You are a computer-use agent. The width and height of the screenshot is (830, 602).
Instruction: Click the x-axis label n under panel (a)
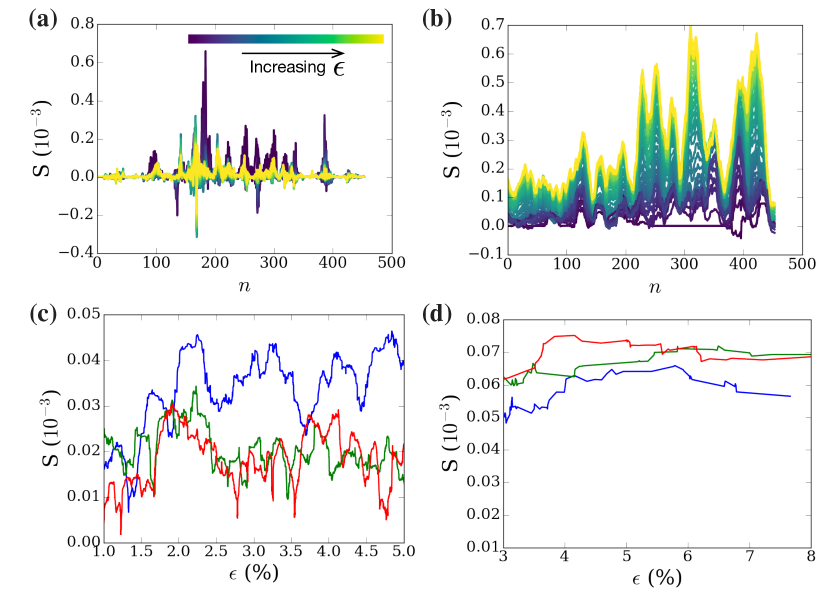244,286
